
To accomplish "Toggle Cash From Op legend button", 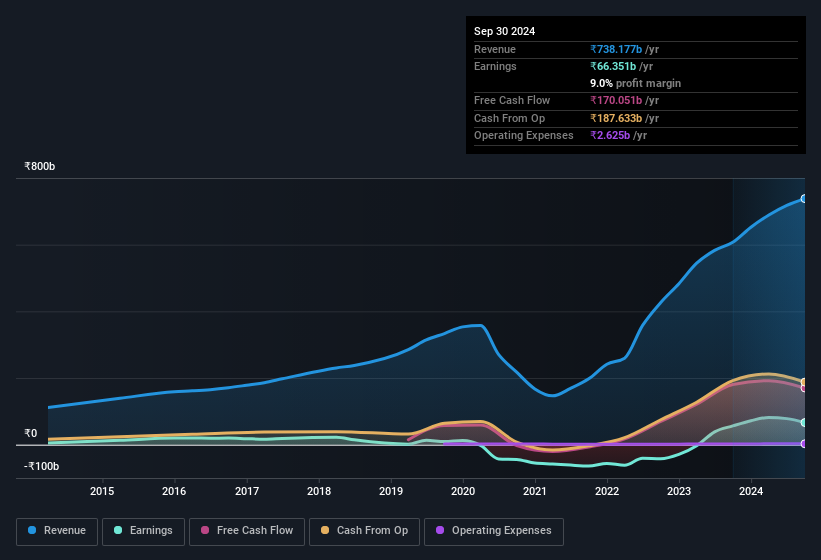I will point(364,530).
